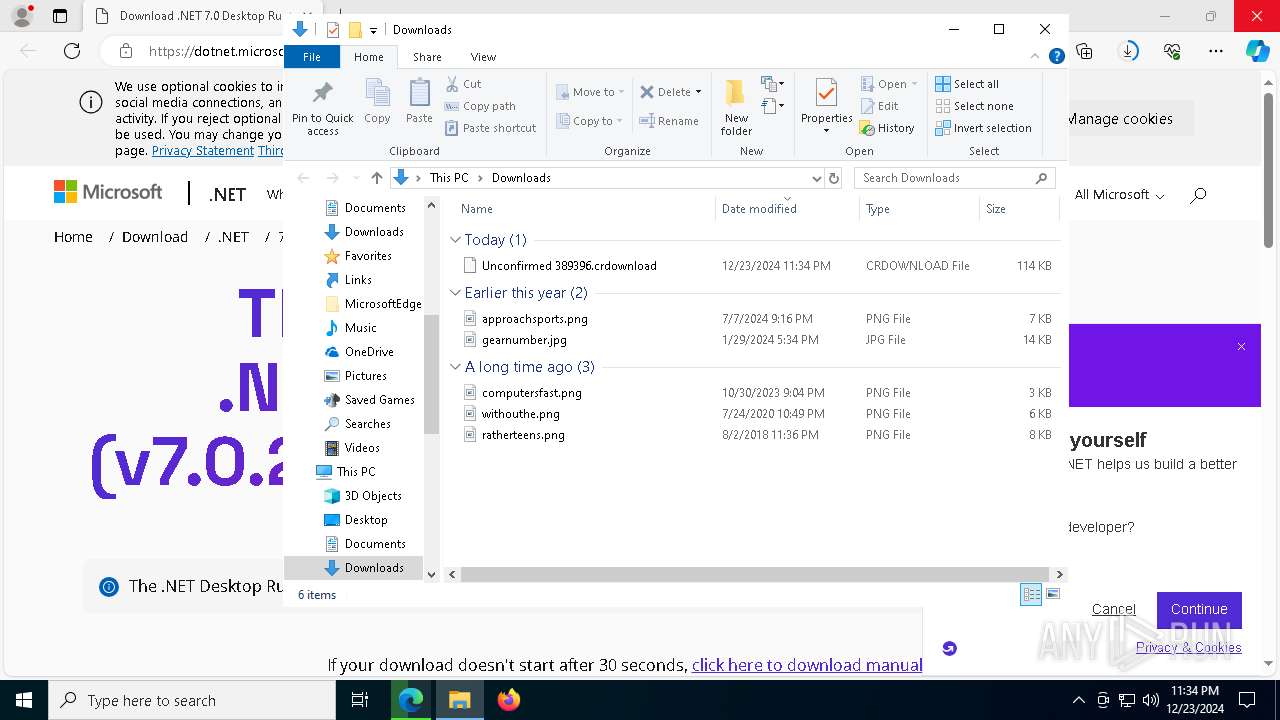Collapse the Earlier this year group
The width and height of the screenshot is (1280, 720).
pos(455,293)
